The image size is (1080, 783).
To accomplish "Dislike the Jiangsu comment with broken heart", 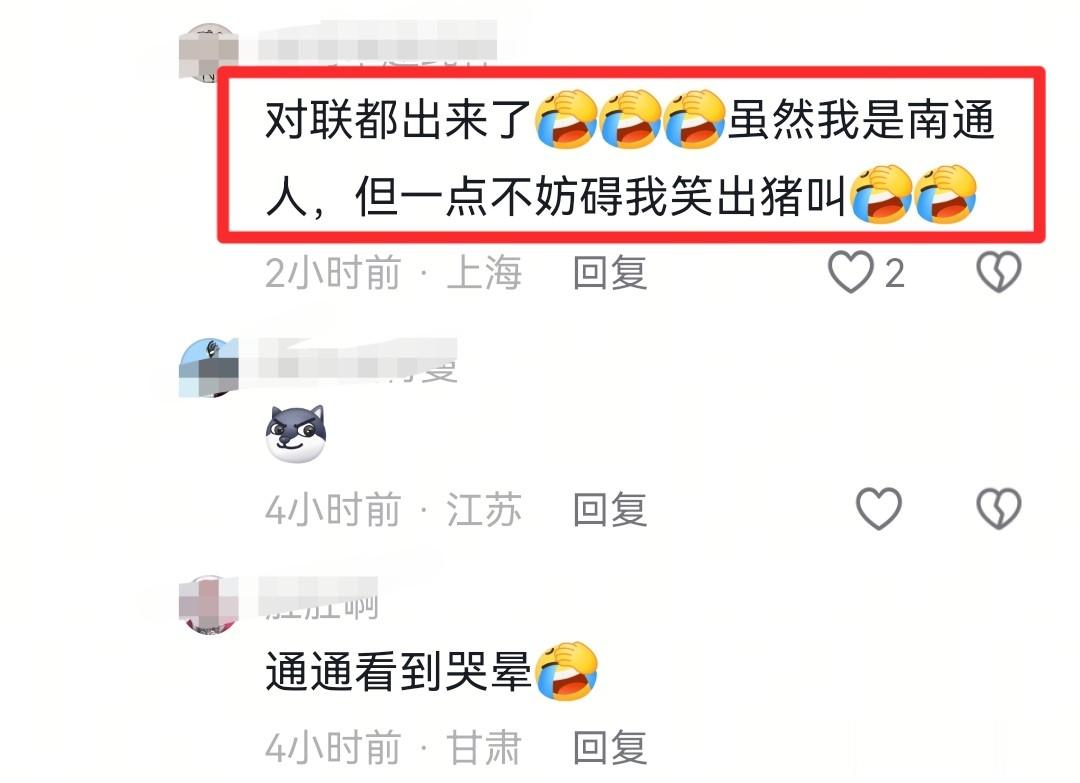I will 999,509.
